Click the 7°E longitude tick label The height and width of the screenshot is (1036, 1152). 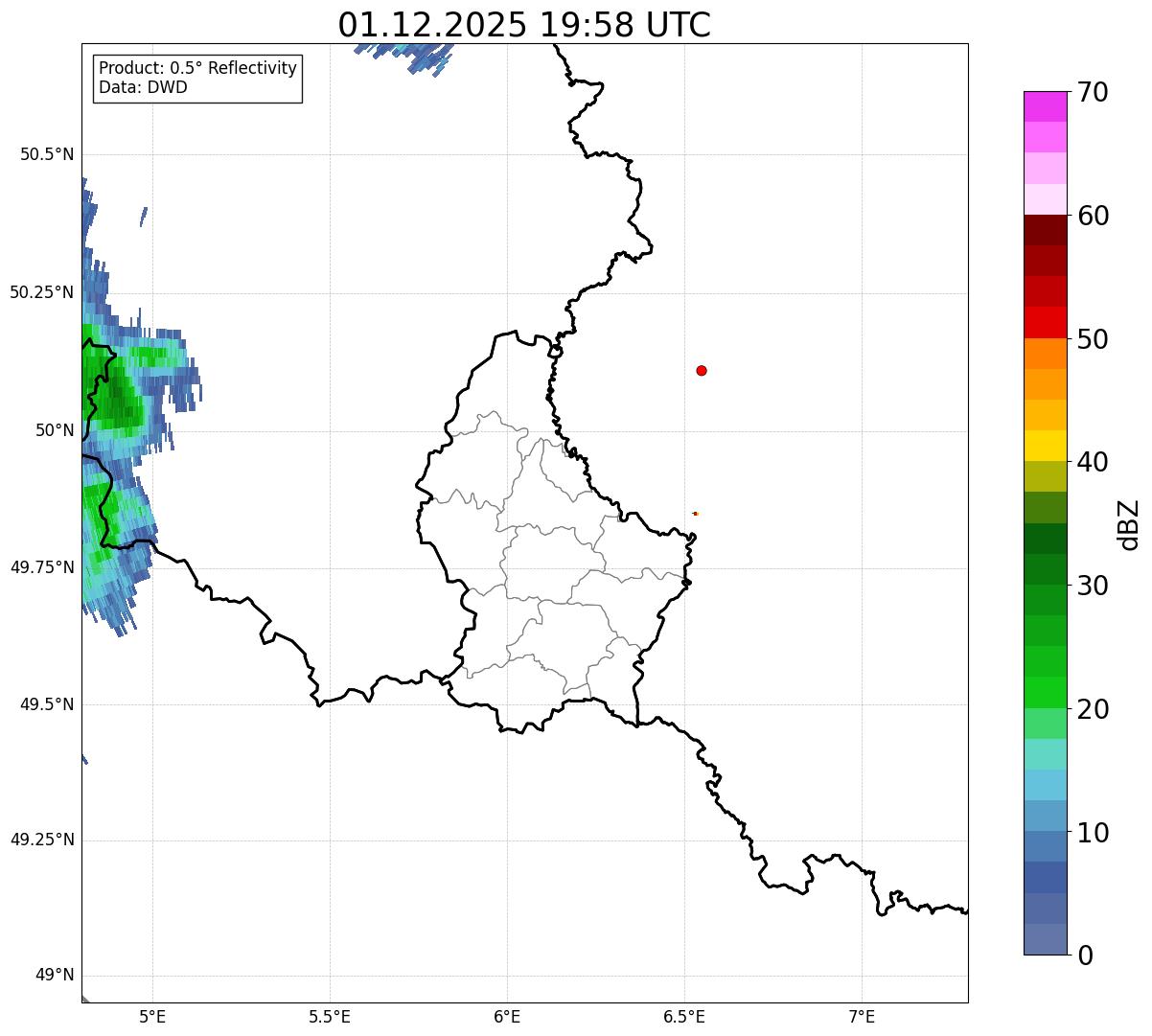tap(862, 1017)
